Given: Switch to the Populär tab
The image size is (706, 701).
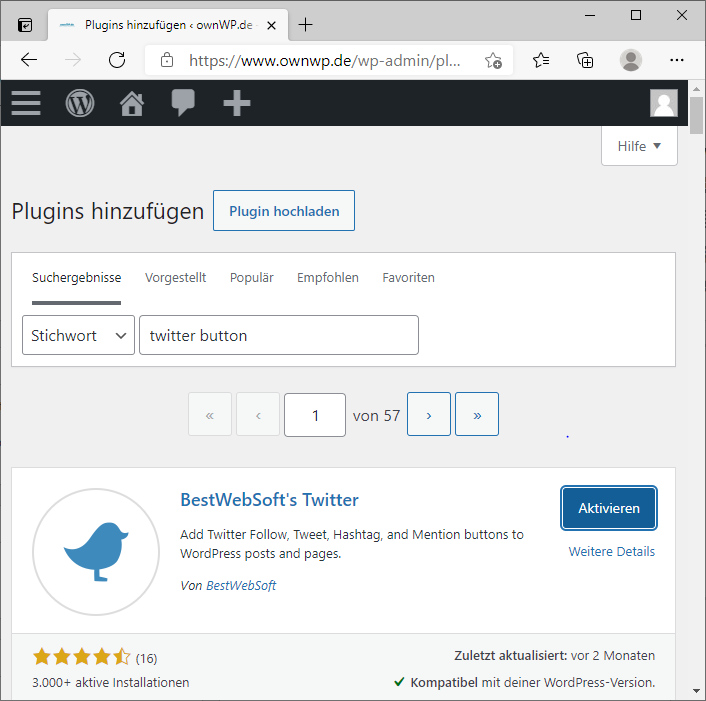Looking at the screenshot, I should point(251,277).
